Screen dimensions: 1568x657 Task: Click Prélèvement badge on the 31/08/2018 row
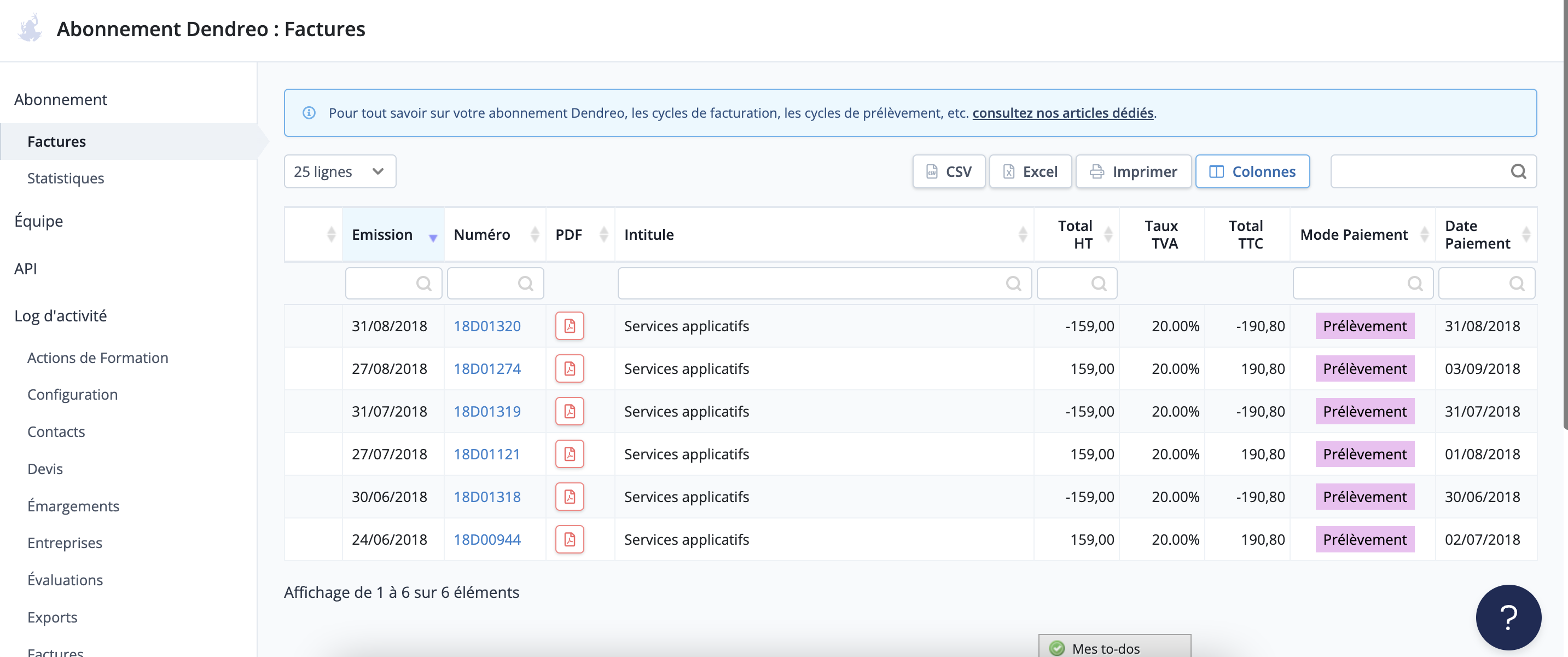click(x=1364, y=326)
